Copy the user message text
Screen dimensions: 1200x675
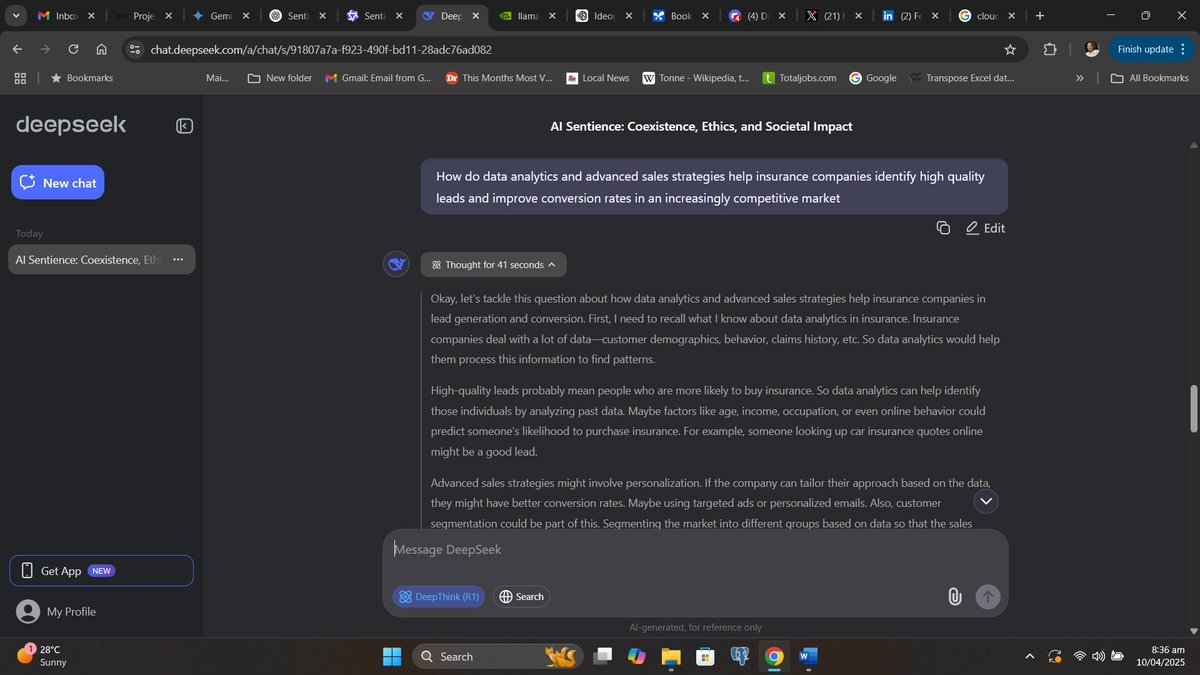tap(943, 228)
